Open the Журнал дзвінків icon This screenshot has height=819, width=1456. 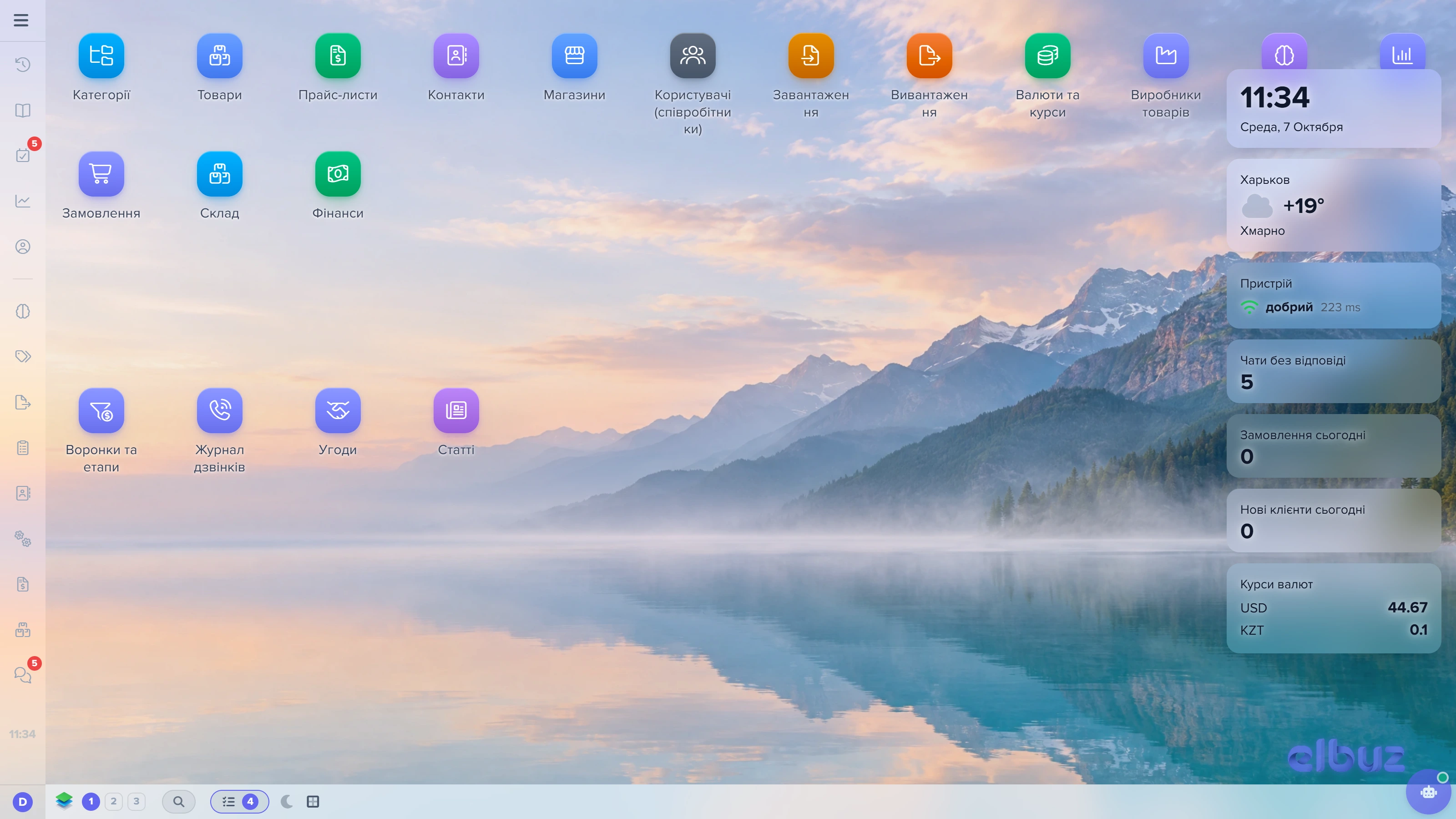click(219, 410)
